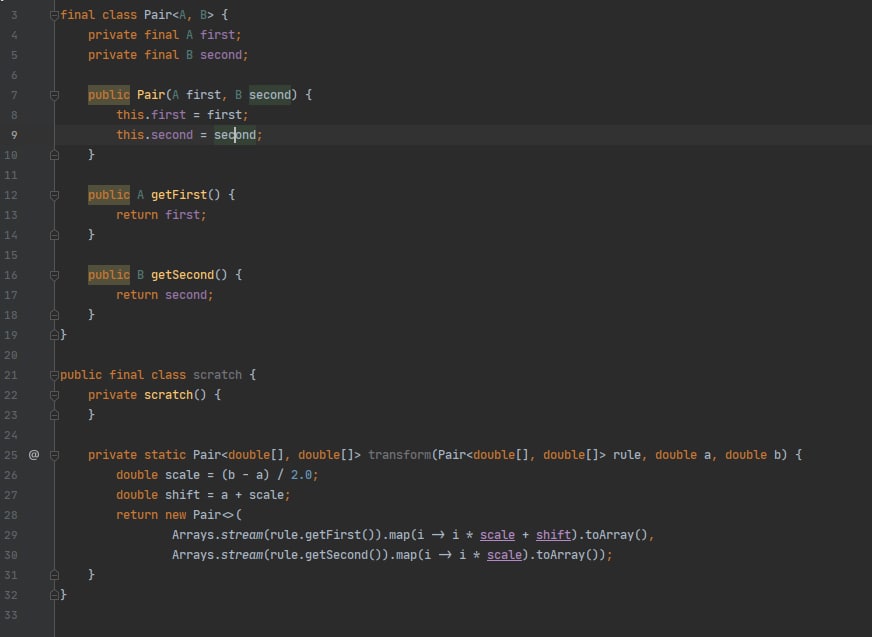Click 'new Pair<>' on line 28
Viewport: 872px width, 637px height.
coord(200,515)
